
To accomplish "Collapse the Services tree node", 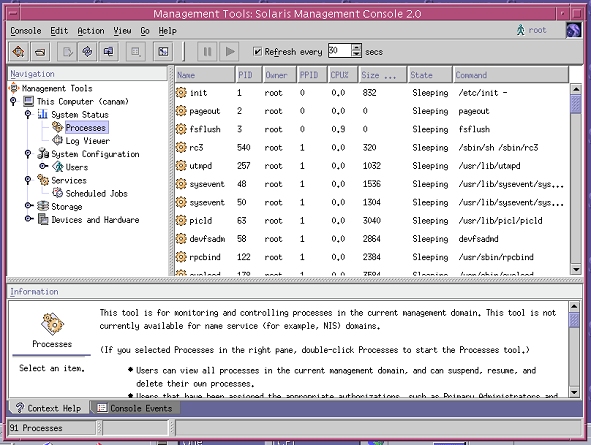I will (x=28, y=180).
